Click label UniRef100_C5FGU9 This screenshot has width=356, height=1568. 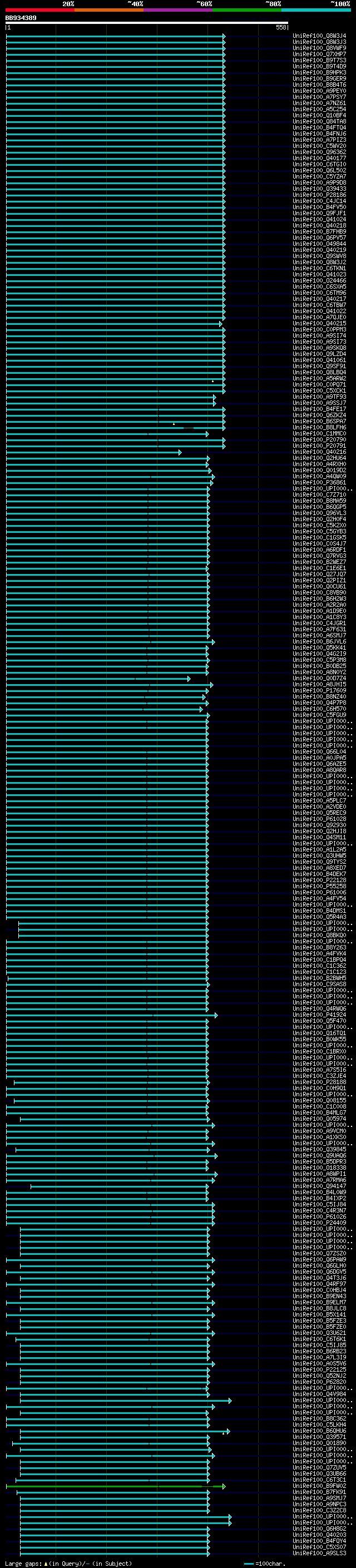(319, 715)
